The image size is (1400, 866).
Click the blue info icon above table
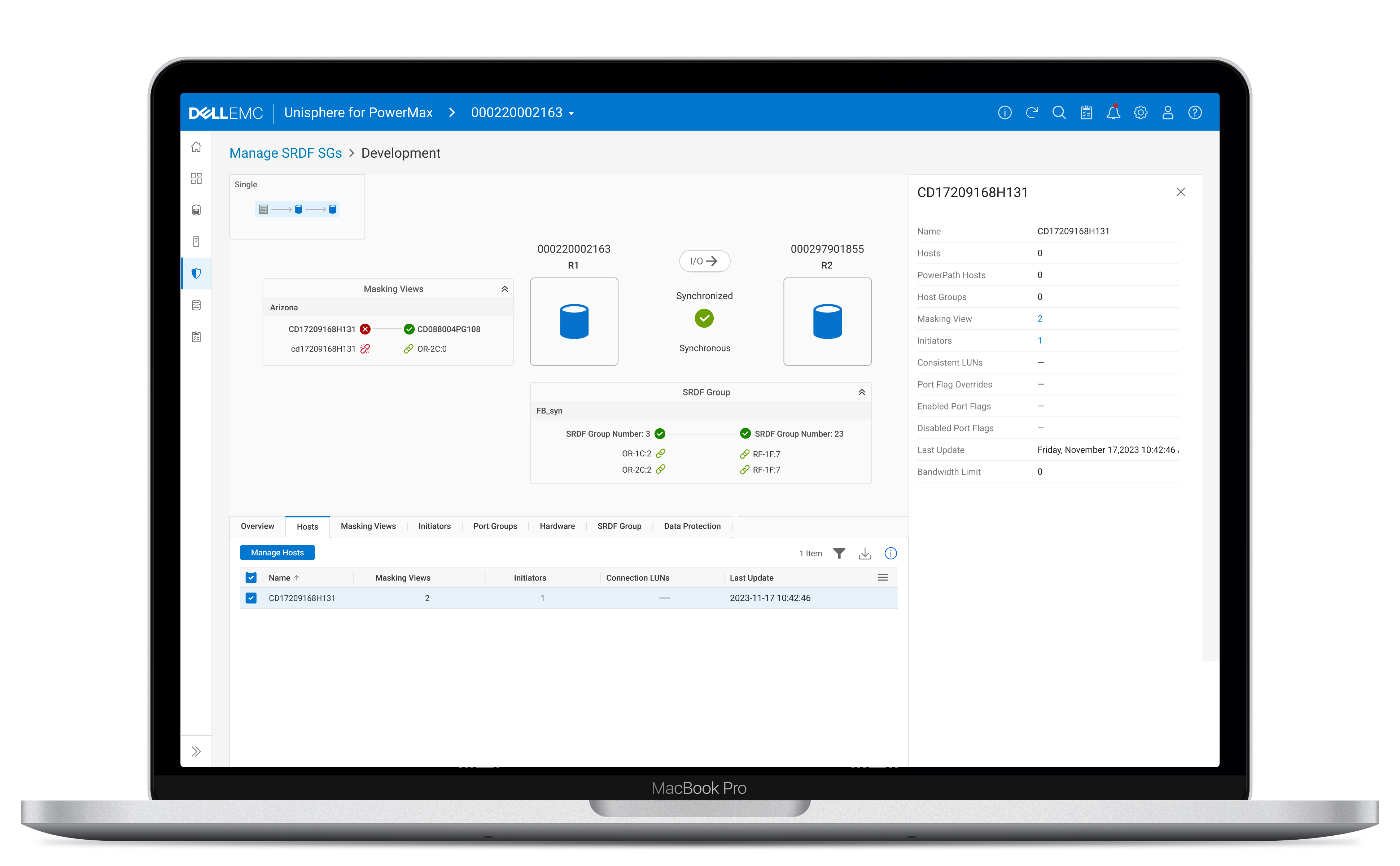coord(891,553)
